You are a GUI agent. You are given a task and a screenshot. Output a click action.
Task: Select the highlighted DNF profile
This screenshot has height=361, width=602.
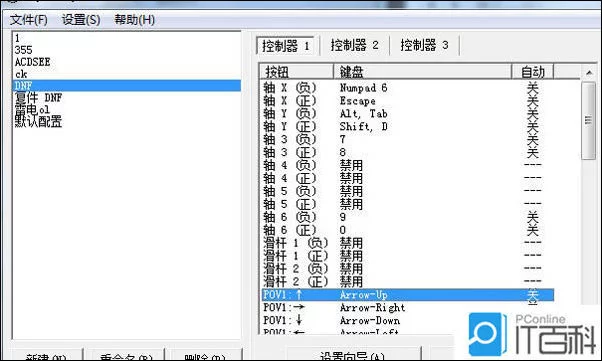[x=127, y=86]
